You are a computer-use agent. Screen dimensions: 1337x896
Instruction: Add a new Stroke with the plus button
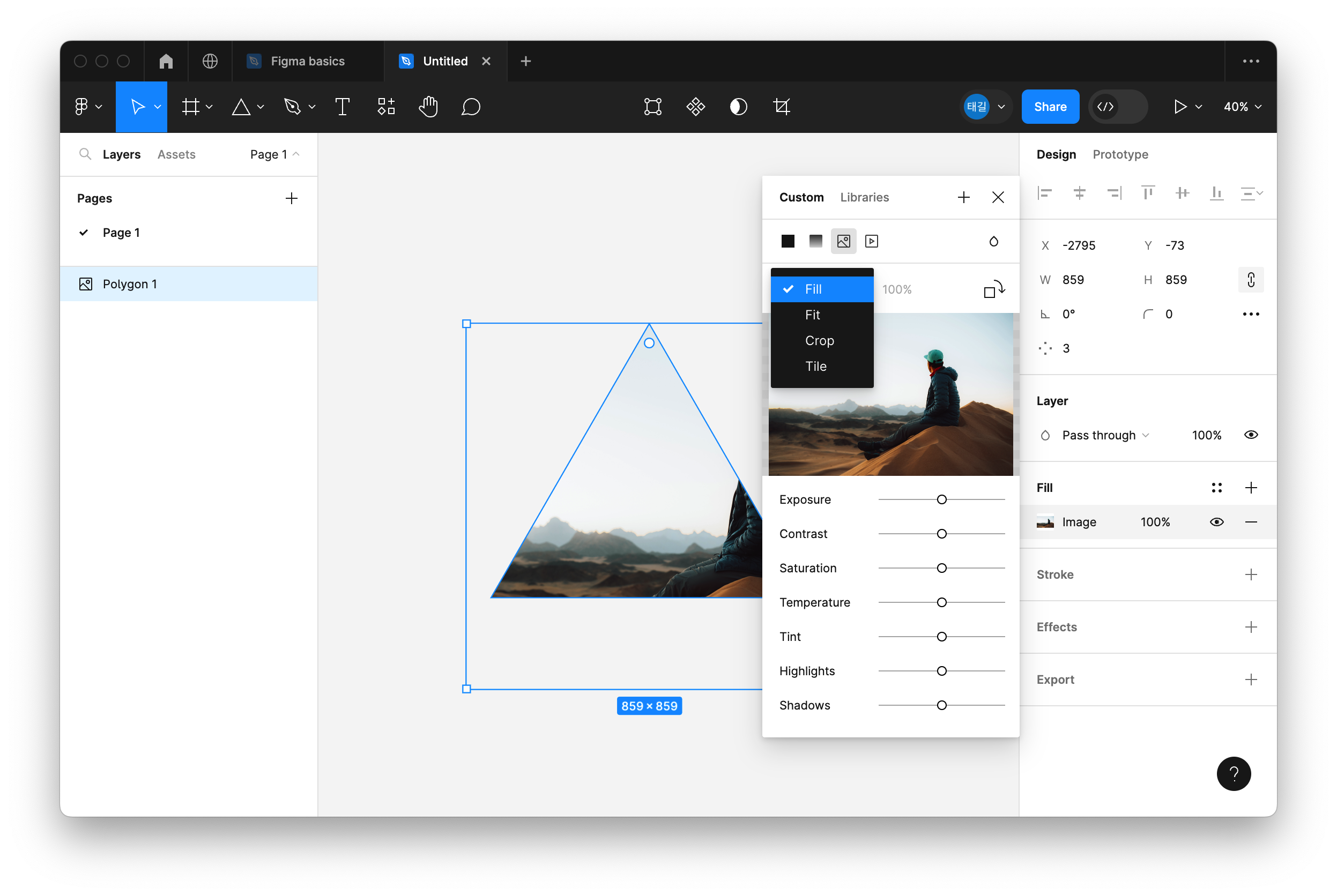pyautogui.click(x=1251, y=574)
